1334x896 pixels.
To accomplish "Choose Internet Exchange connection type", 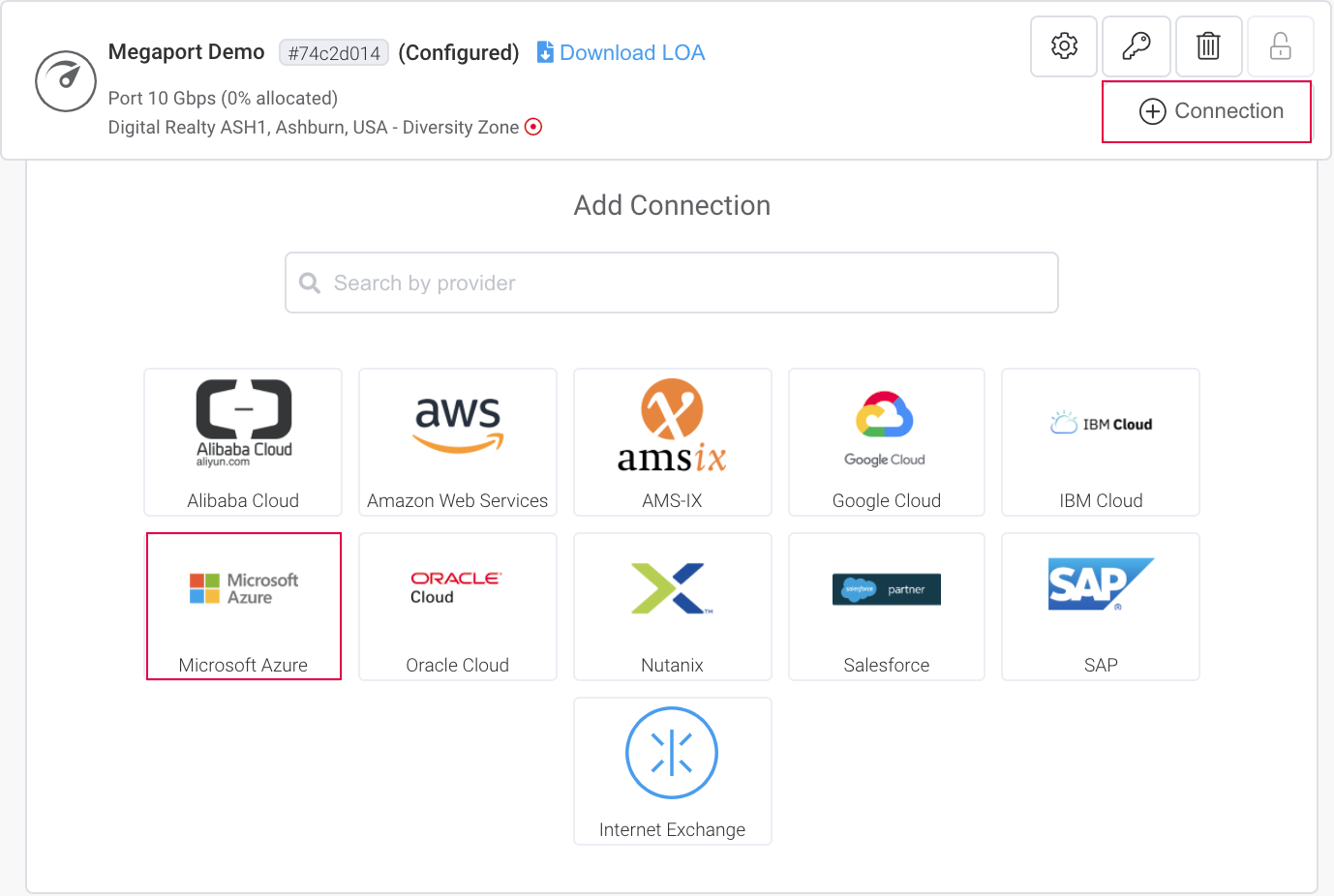I will [x=673, y=771].
